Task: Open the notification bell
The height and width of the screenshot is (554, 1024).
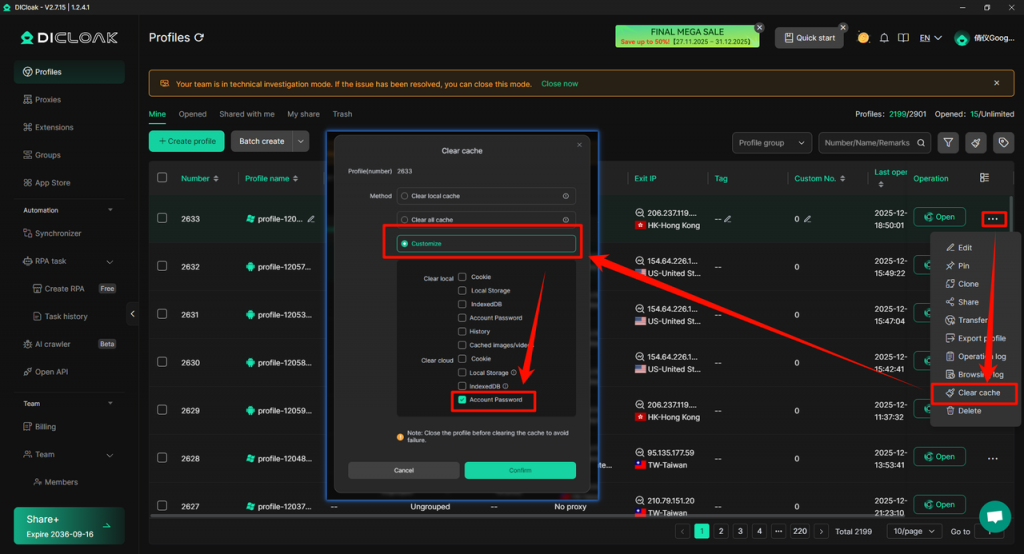Action: coord(884,38)
